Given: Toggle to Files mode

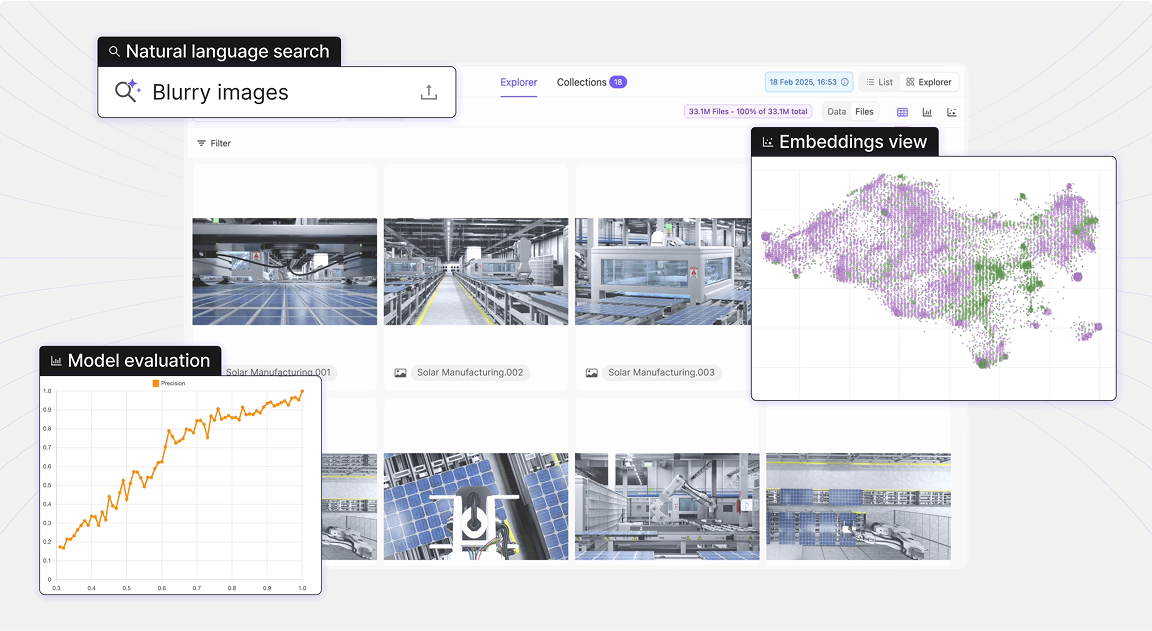Looking at the screenshot, I should 864,112.
